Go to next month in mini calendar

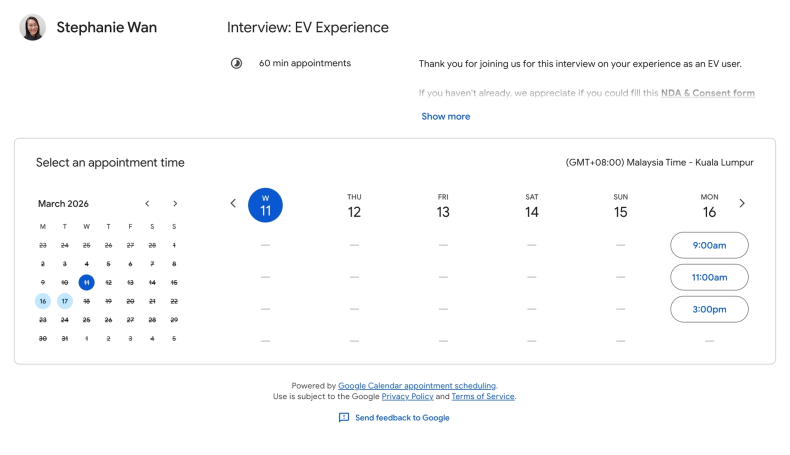(175, 204)
